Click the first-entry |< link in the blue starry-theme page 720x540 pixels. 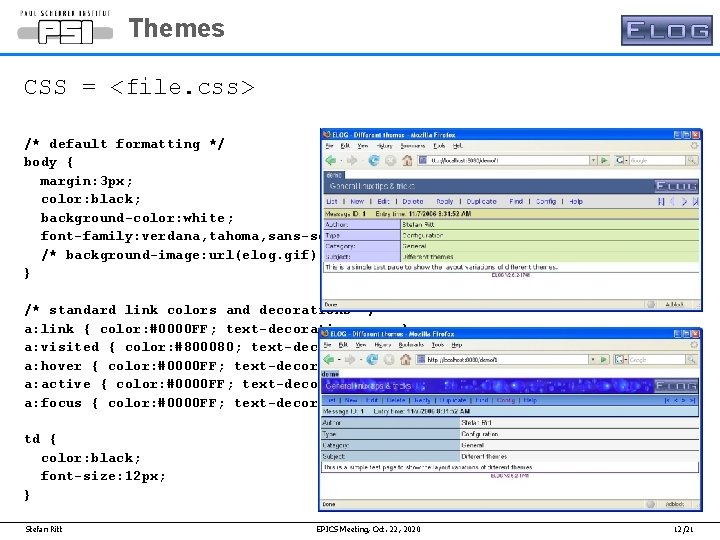coord(667,400)
